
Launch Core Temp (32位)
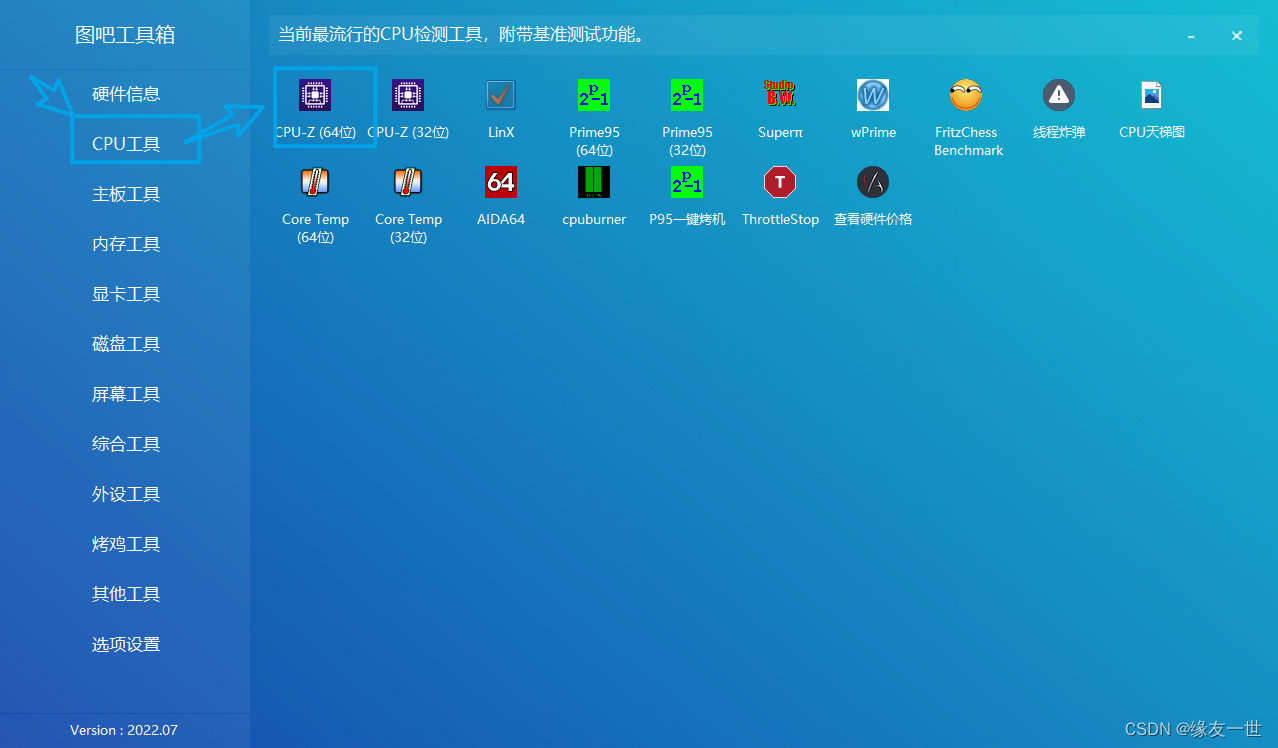point(408,205)
